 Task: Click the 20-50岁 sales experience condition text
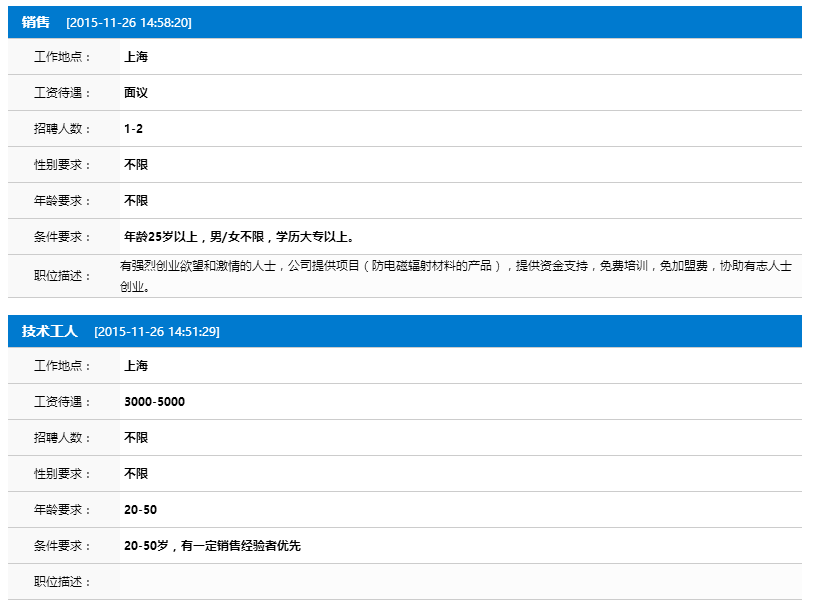click(212, 546)
